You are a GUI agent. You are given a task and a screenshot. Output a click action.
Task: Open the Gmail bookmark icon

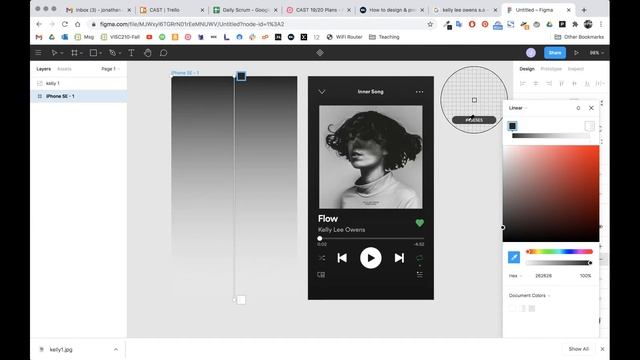[x=39, y=37]
